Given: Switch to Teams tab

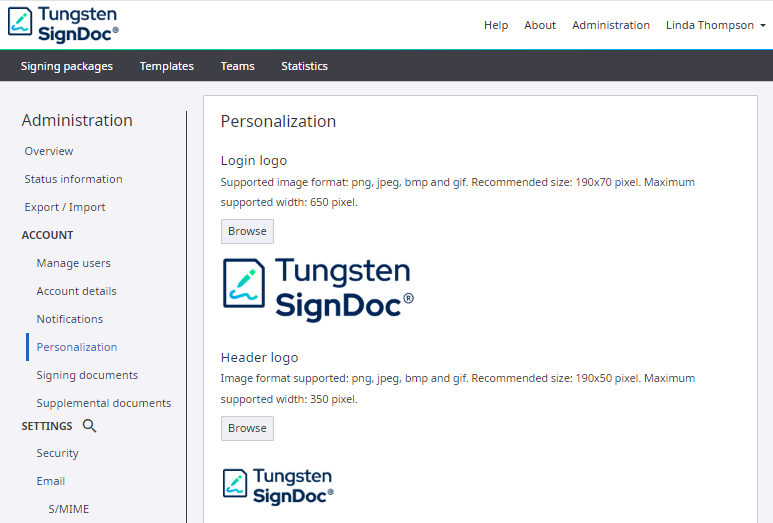Looking at the screenshot, I should tap(238, 66).
